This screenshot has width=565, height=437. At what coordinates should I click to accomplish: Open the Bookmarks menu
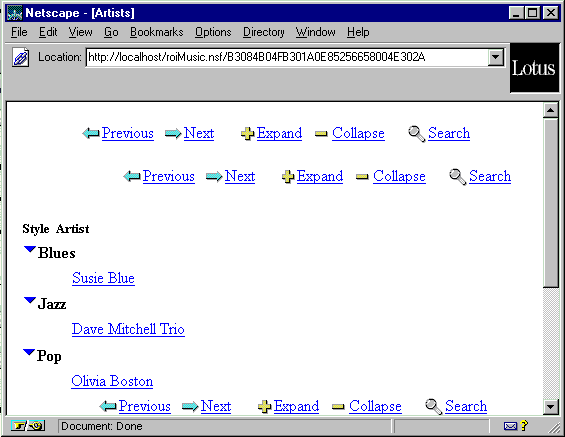(x=156, y=32)
